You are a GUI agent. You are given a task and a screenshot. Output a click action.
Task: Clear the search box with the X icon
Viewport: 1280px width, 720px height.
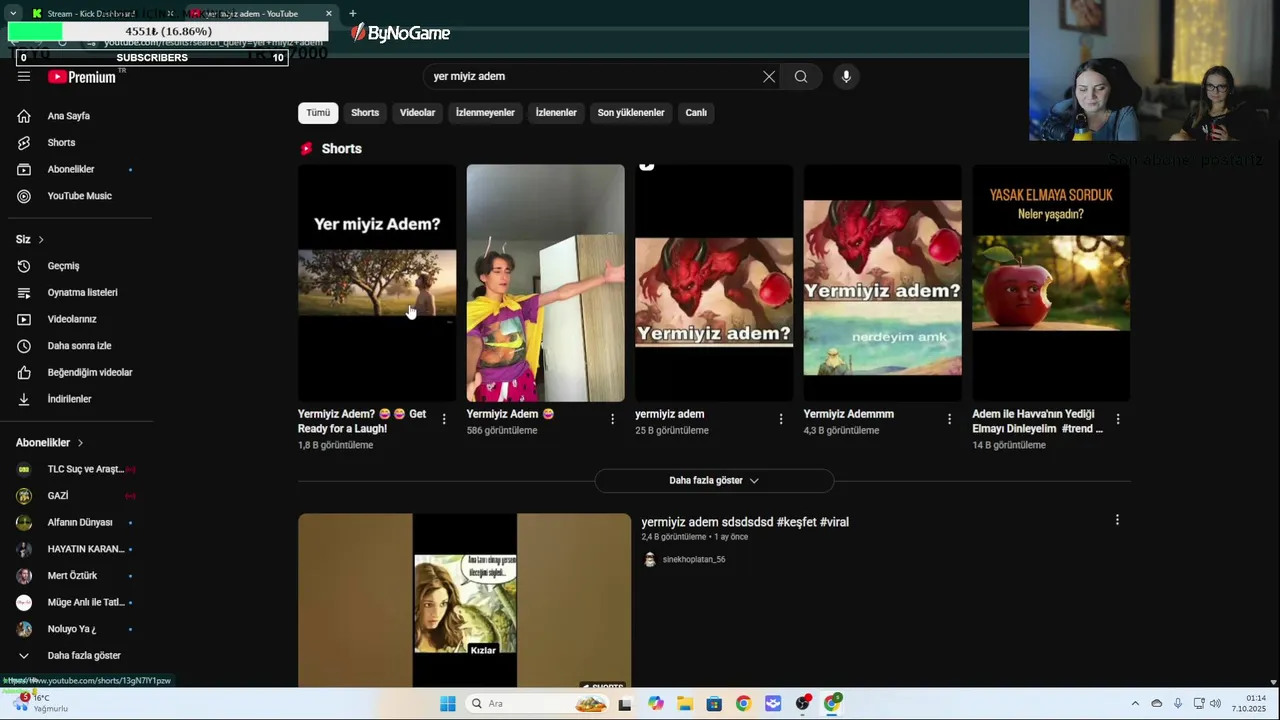point(769,76)
